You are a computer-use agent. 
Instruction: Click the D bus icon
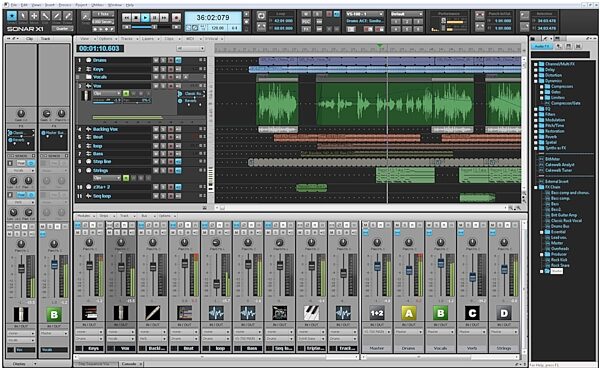point(504,313)
